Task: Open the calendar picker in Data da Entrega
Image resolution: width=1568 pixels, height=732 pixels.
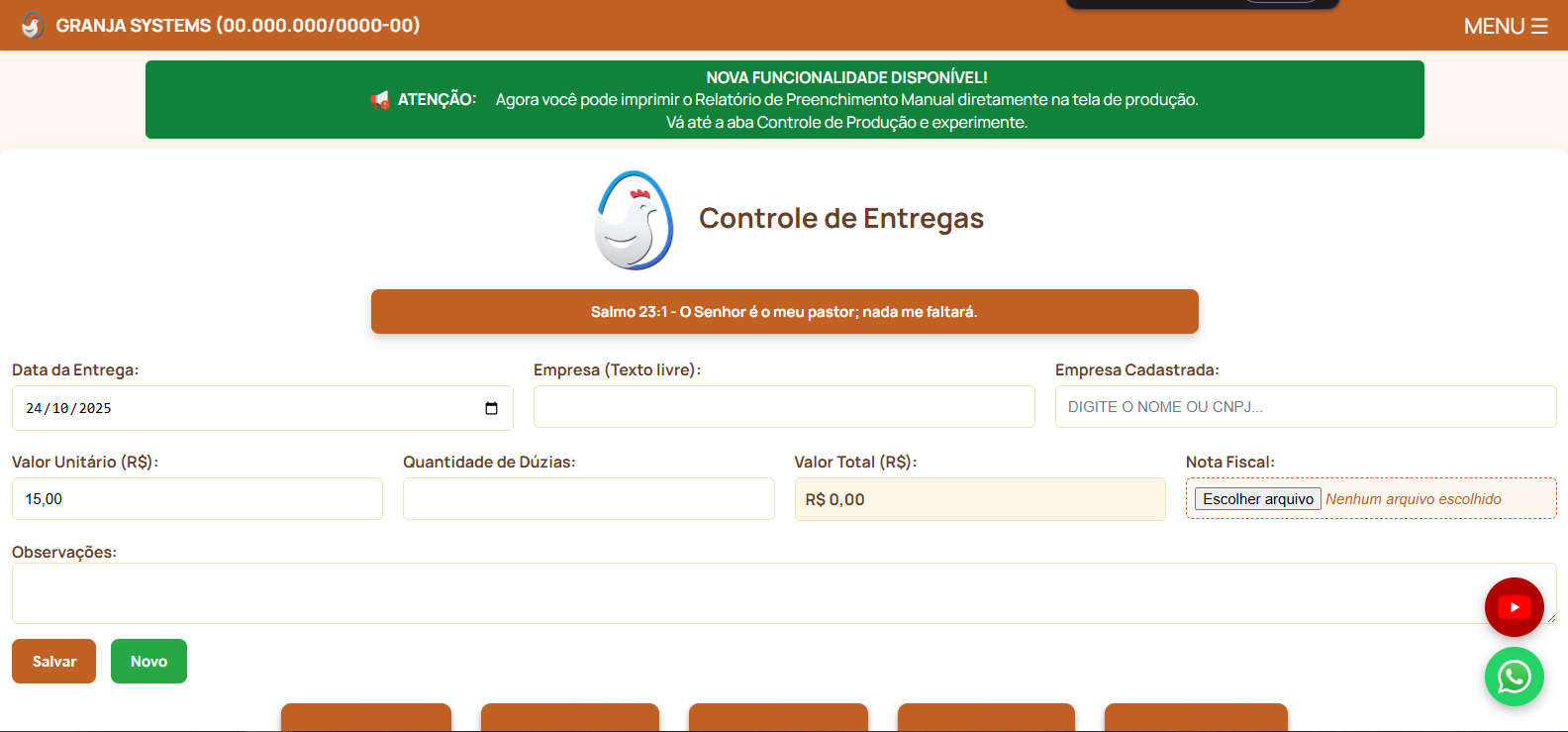Action: click(x=491, y=408)
